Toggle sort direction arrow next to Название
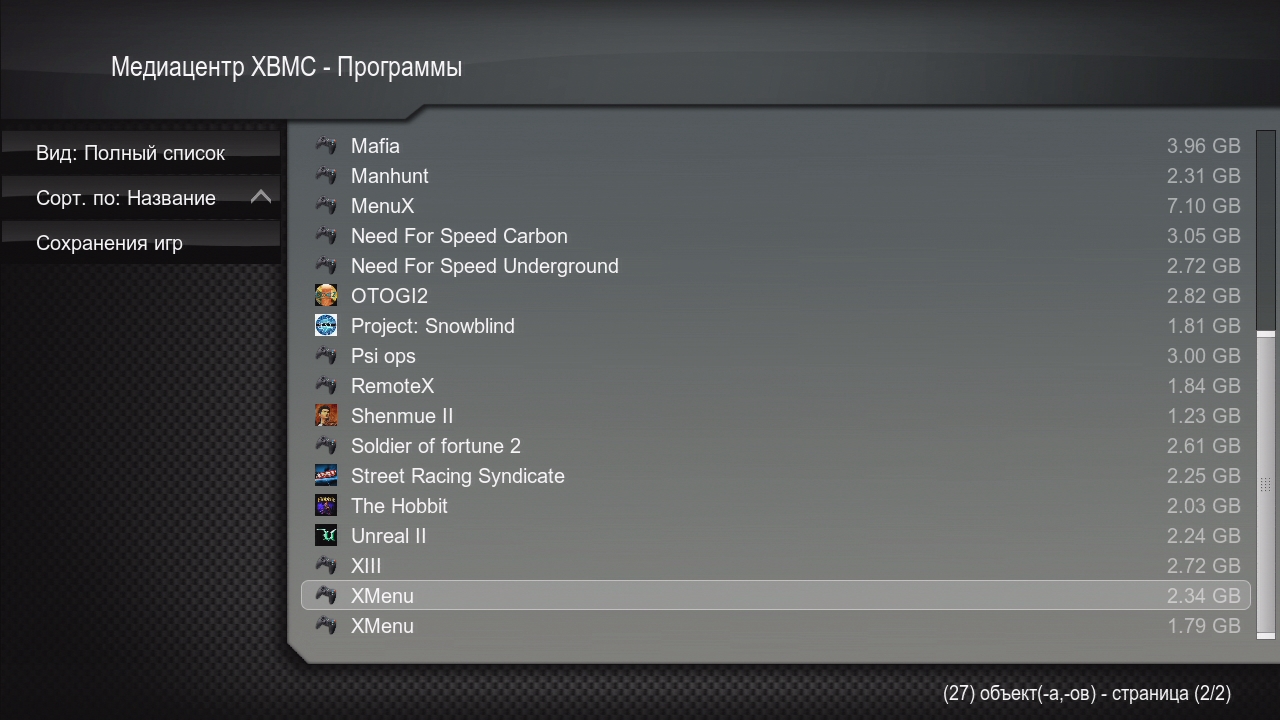This screenshot has height=720, width=1280. 261,197
